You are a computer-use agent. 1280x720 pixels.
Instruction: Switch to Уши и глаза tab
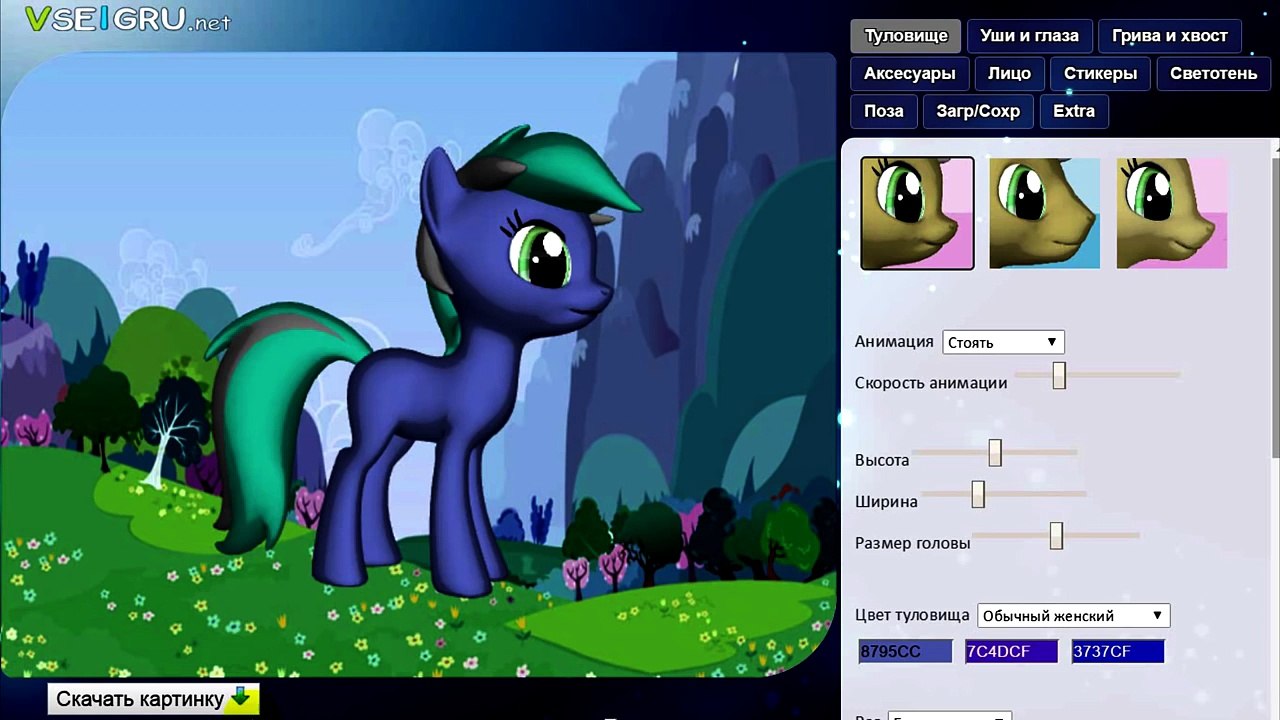[x=1029, y=36]
